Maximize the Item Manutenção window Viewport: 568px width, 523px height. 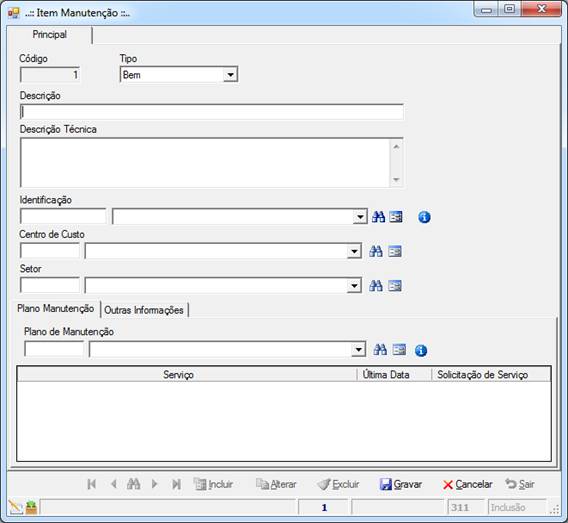click(510, 9)
